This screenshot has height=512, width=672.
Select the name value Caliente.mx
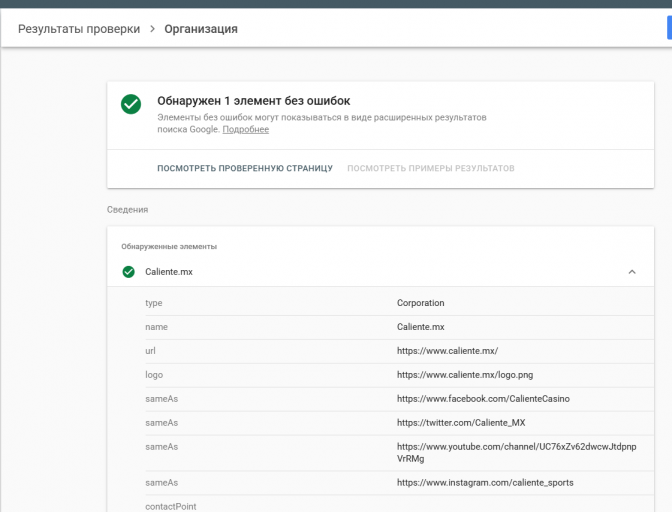pyautogui.click(x=420, y=327)
